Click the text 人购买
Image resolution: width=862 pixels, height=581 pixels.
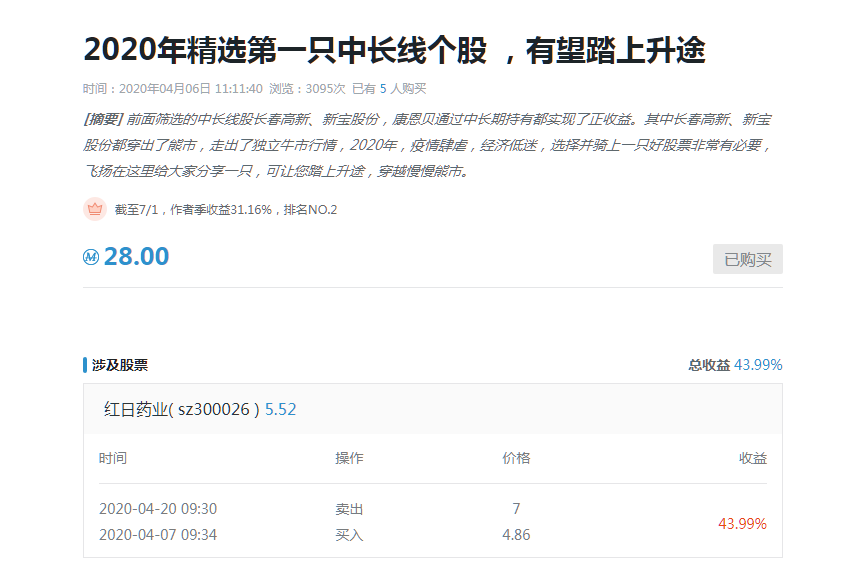click(408, 88)
